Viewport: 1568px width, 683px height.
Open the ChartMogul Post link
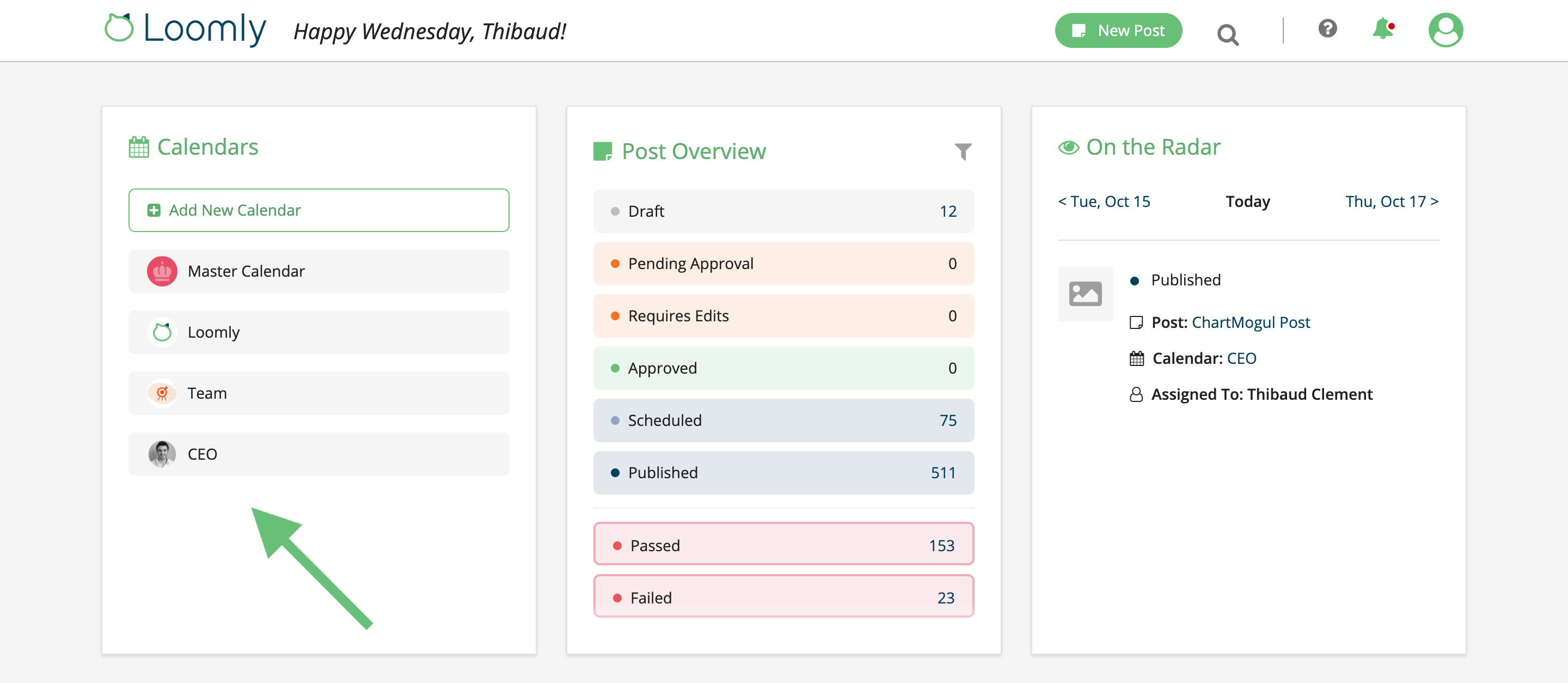point(1250,322)
